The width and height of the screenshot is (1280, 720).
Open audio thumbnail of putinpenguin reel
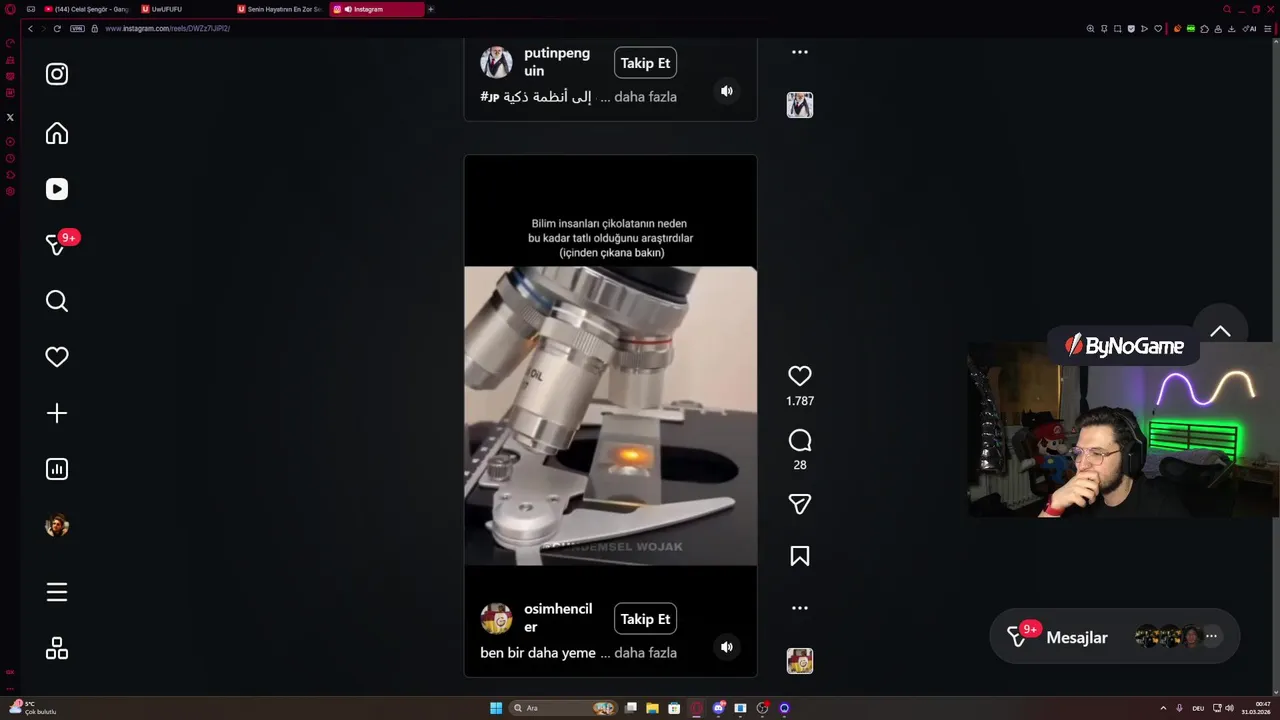click(x=800, y=105)
